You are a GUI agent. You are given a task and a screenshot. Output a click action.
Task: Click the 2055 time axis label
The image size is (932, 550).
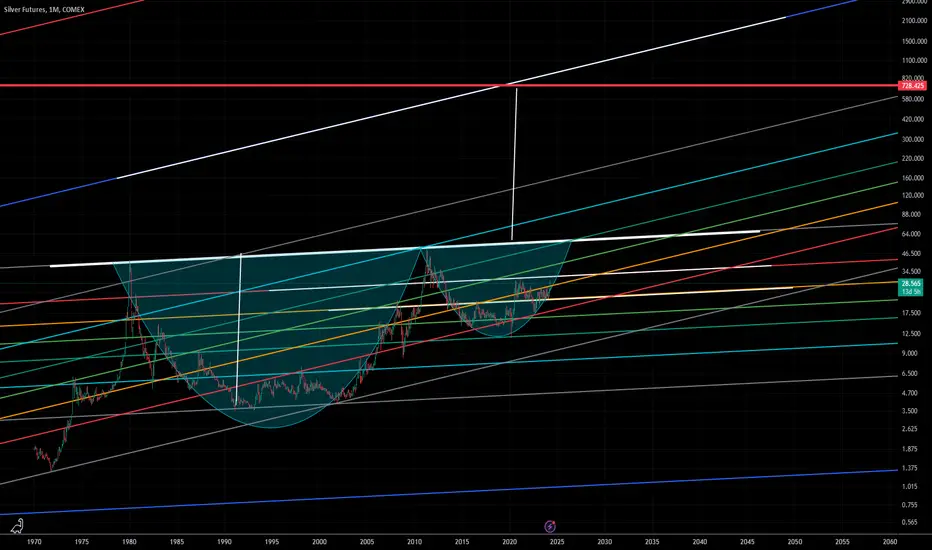coord(842,542)
